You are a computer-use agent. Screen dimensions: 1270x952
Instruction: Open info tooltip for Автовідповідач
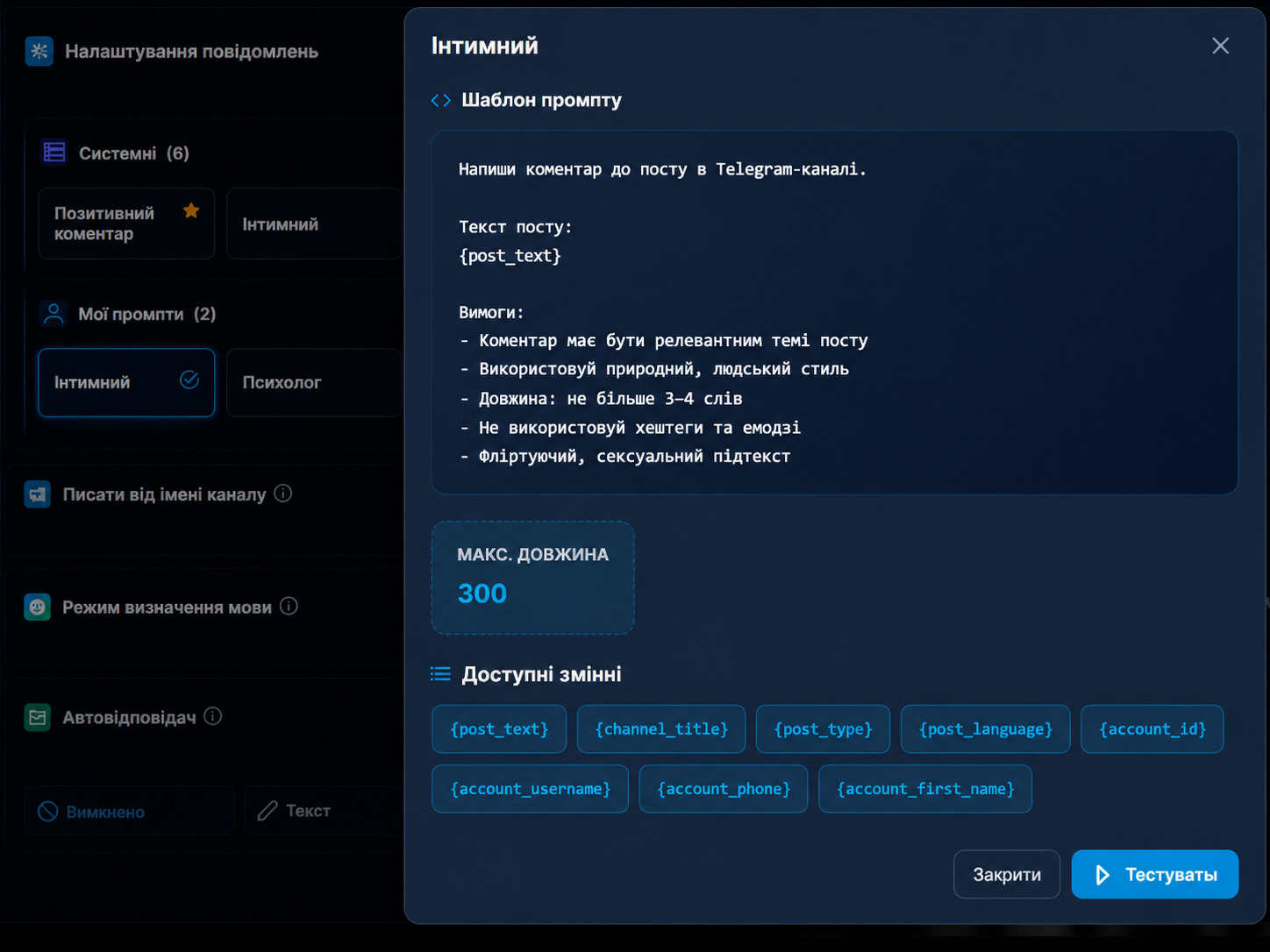tap(212, 716)
